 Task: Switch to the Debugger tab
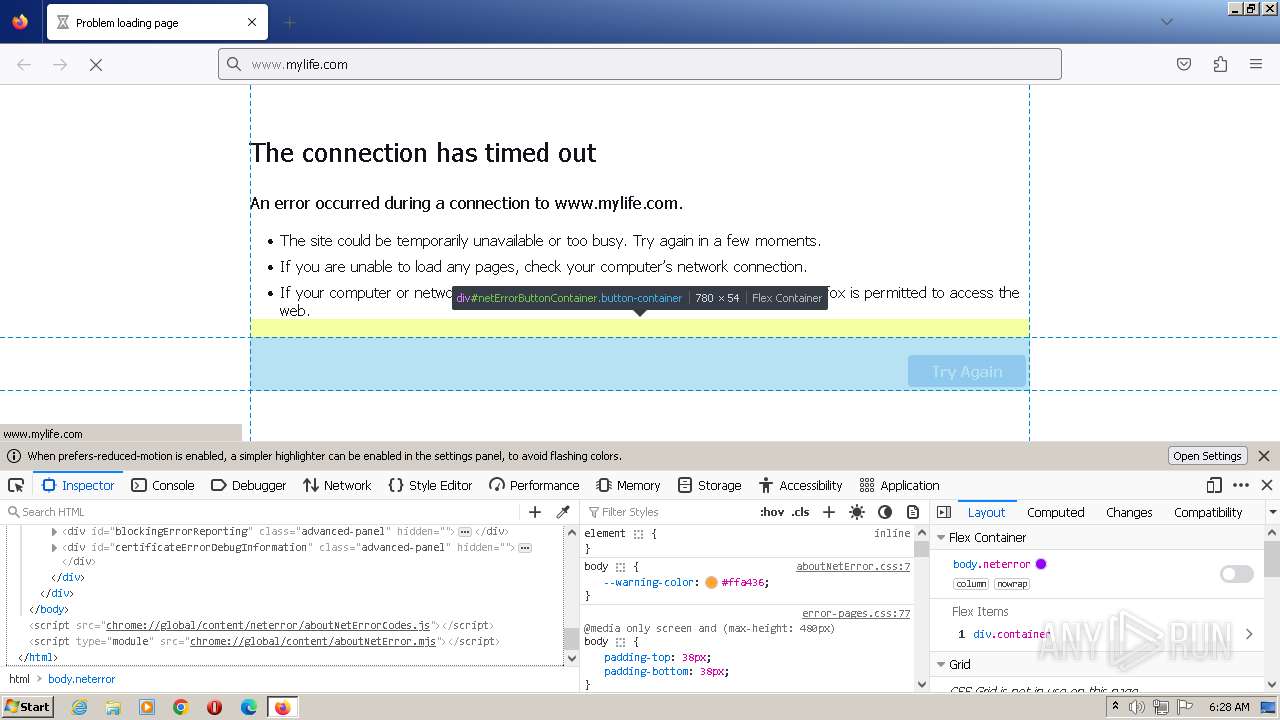[248, 485]
